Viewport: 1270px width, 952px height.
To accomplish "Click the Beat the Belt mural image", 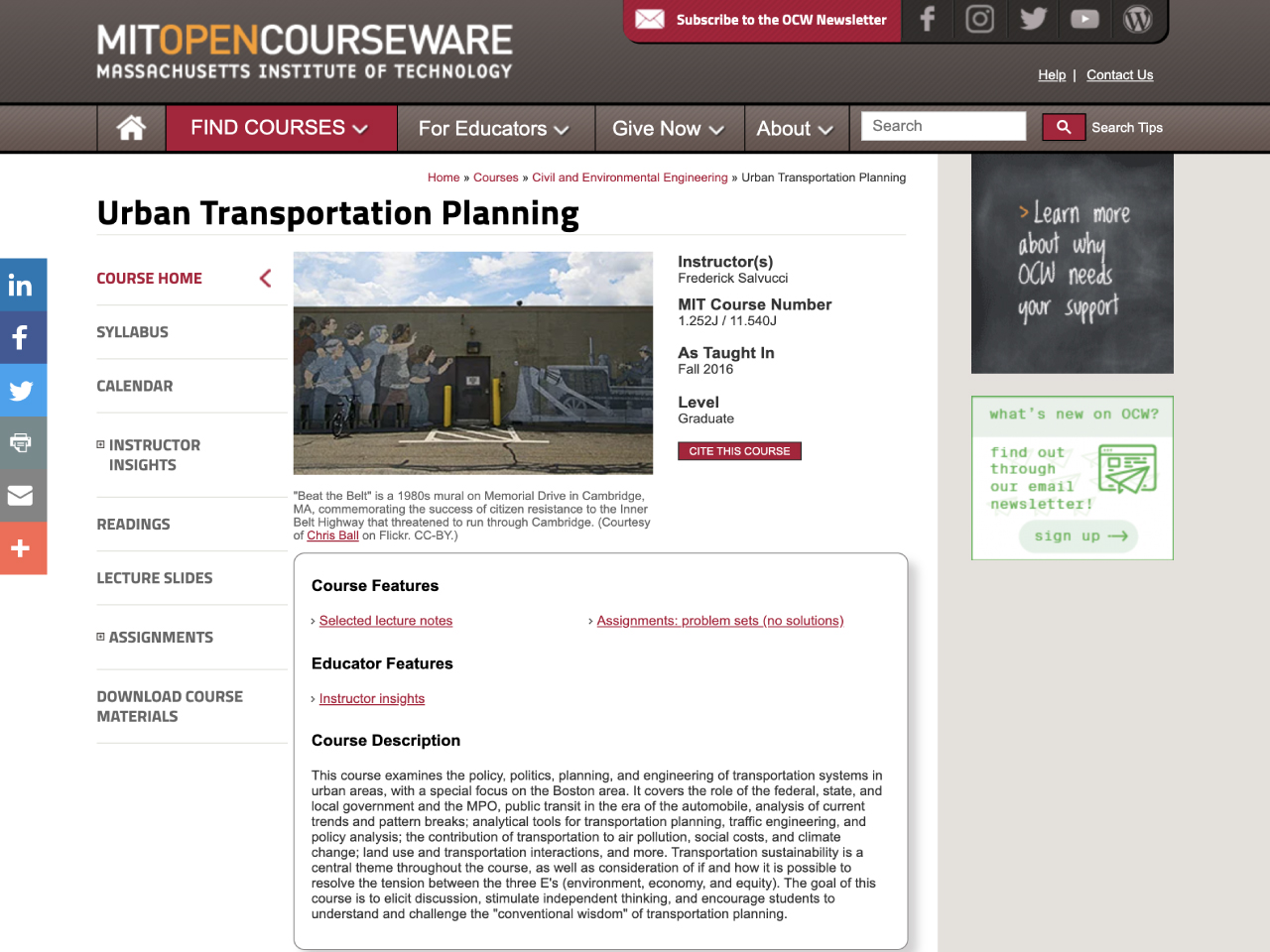I will (x=473, y=363).
